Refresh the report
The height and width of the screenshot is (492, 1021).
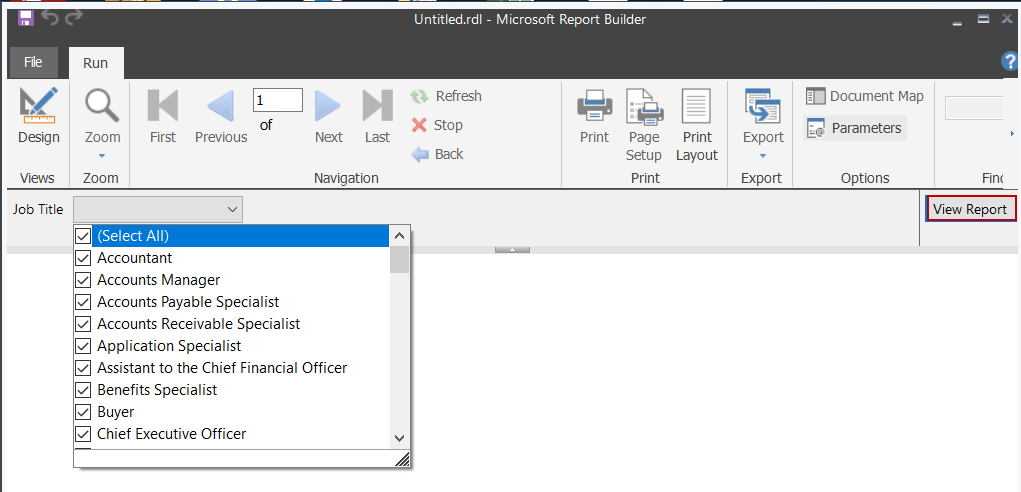(x=446, y=96)
